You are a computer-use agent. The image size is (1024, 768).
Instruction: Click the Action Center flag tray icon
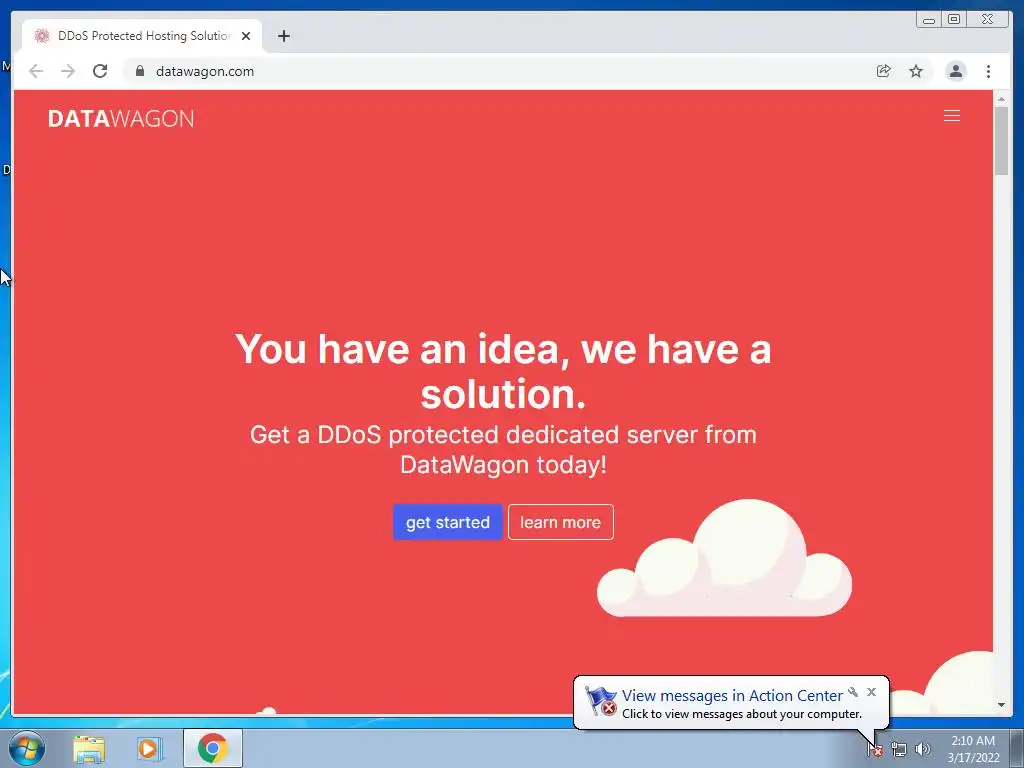(875, 750)
